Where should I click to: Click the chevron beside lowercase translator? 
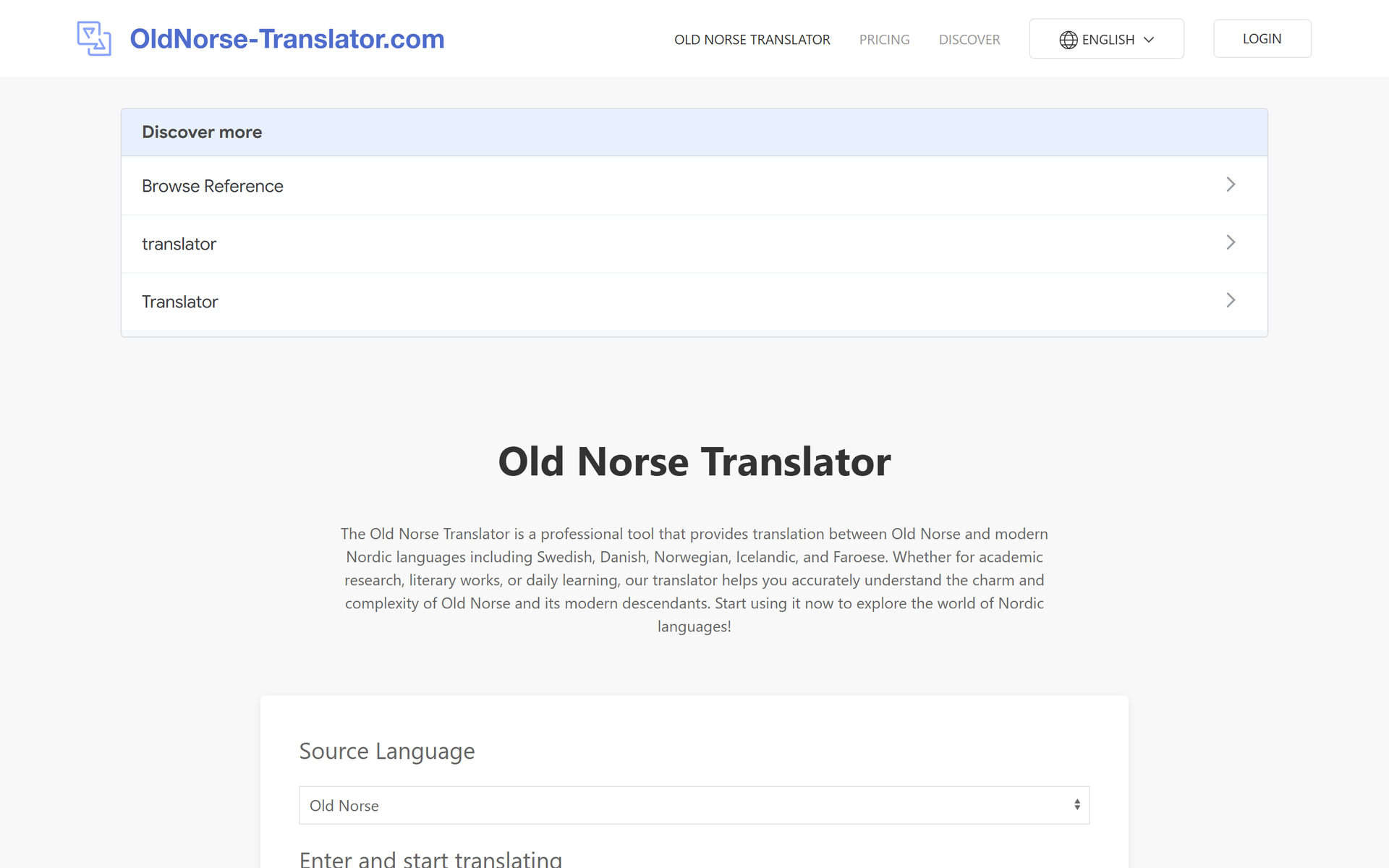click(1231, 242)
